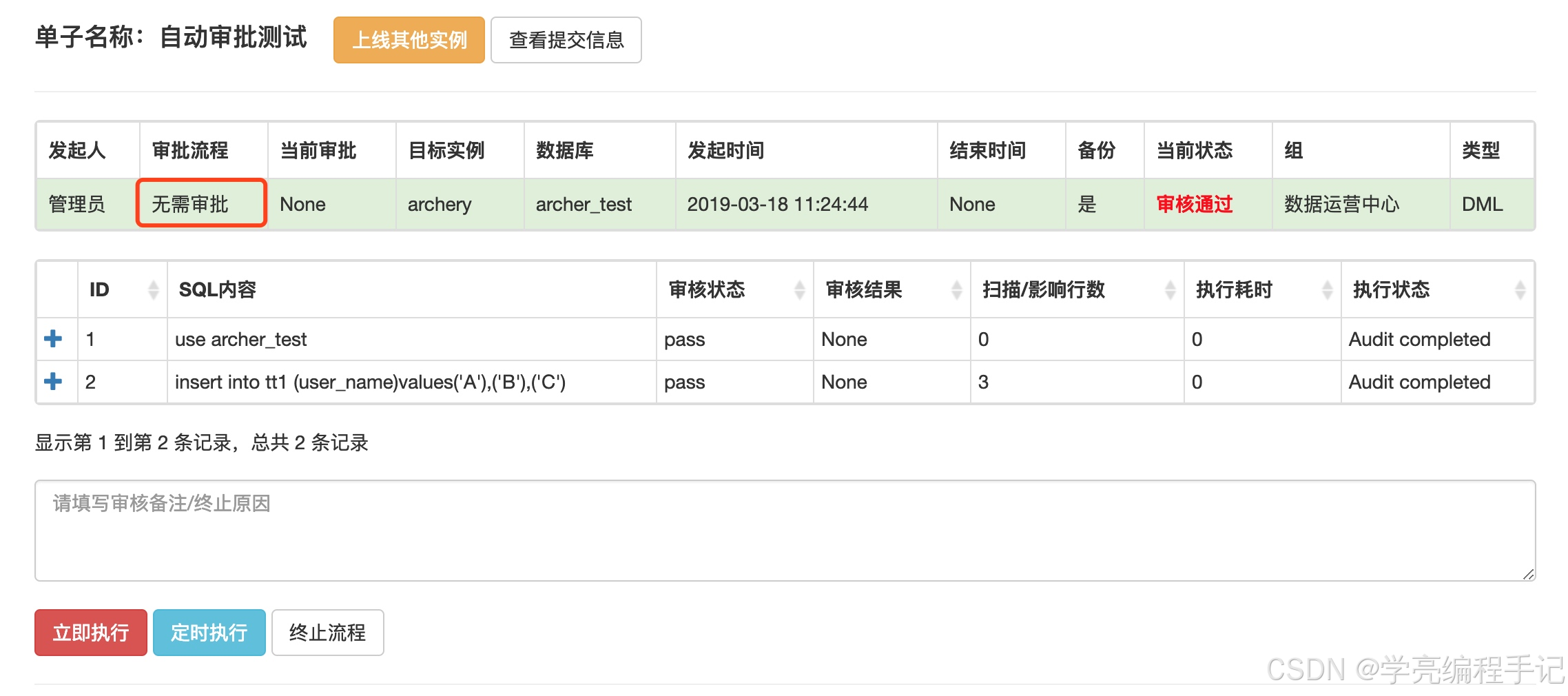
Task: Click the 终止流程 button
Action: [327, 632]
